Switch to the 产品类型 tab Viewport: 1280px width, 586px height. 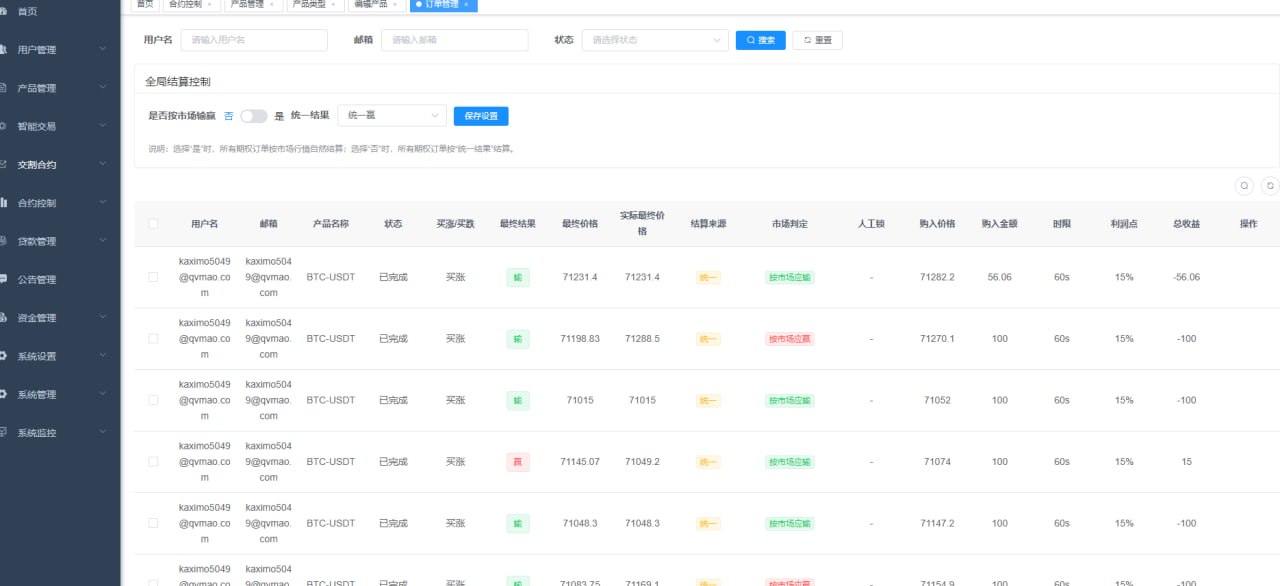tap(308, 4)
